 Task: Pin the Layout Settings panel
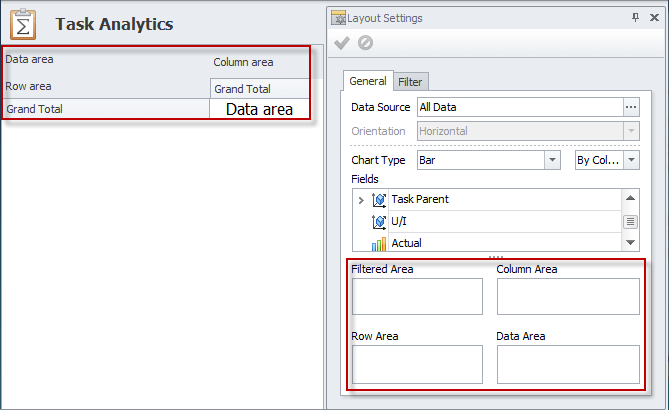[636, 17]
